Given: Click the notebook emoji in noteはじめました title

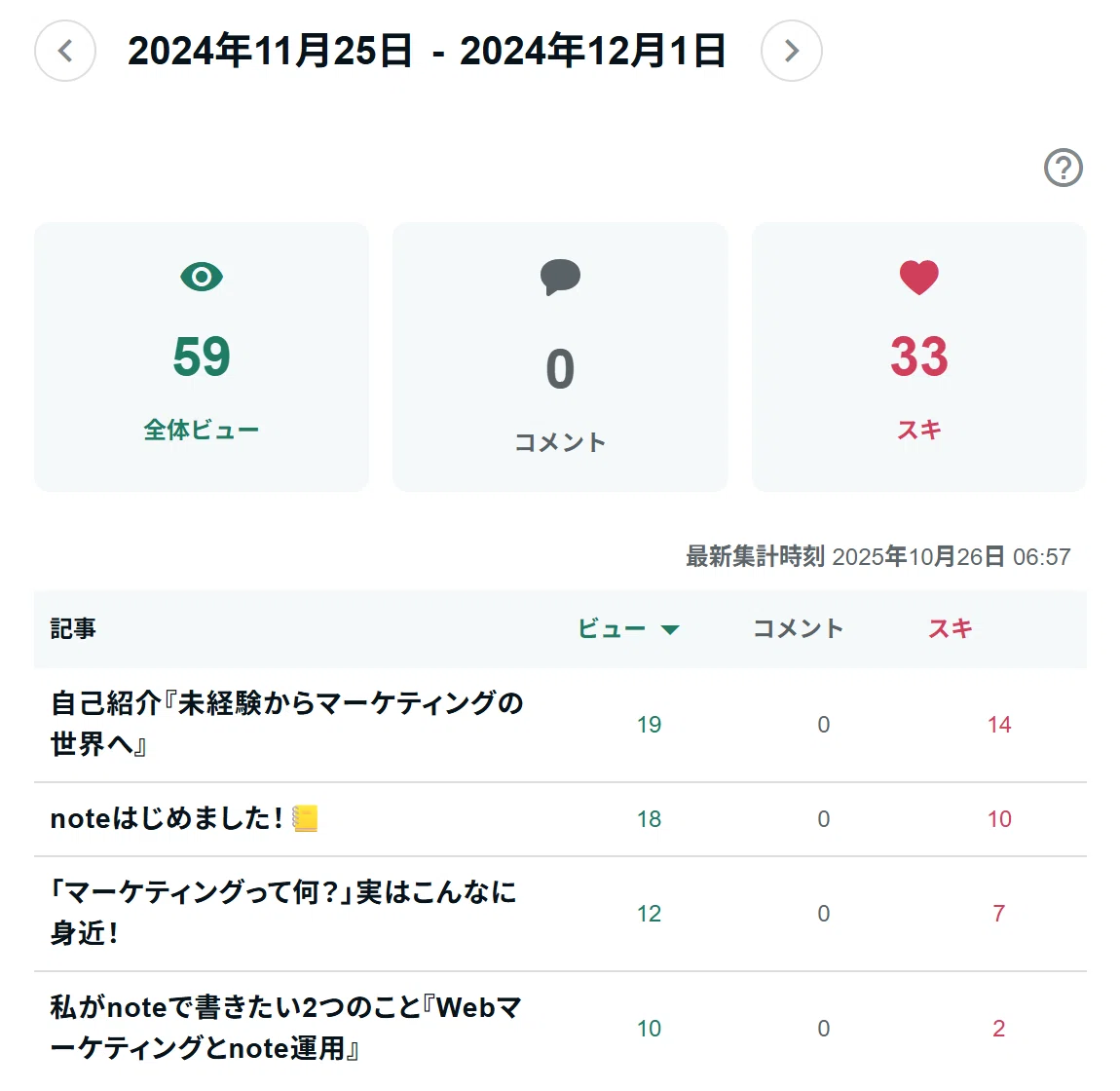Looking at the screenshot, I should tap(305, 819).
